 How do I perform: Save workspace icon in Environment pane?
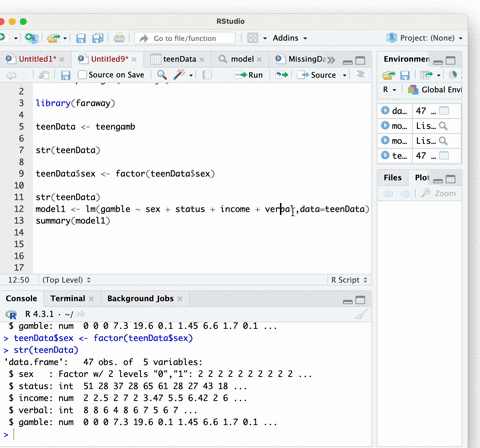[405, 75]
